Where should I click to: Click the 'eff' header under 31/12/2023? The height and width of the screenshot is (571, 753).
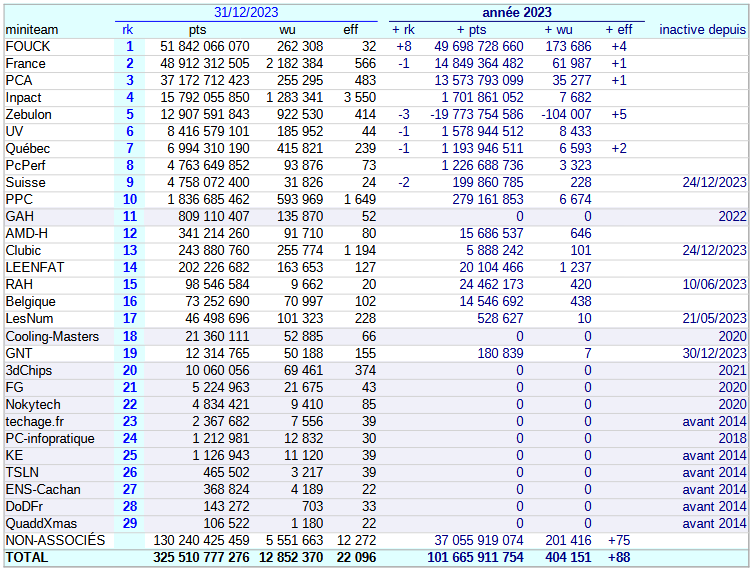coord(350,29)
